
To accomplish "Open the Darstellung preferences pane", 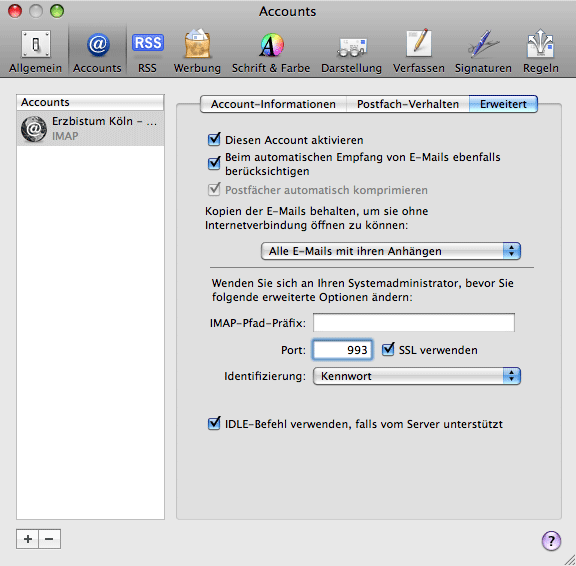I will point(352,51).
